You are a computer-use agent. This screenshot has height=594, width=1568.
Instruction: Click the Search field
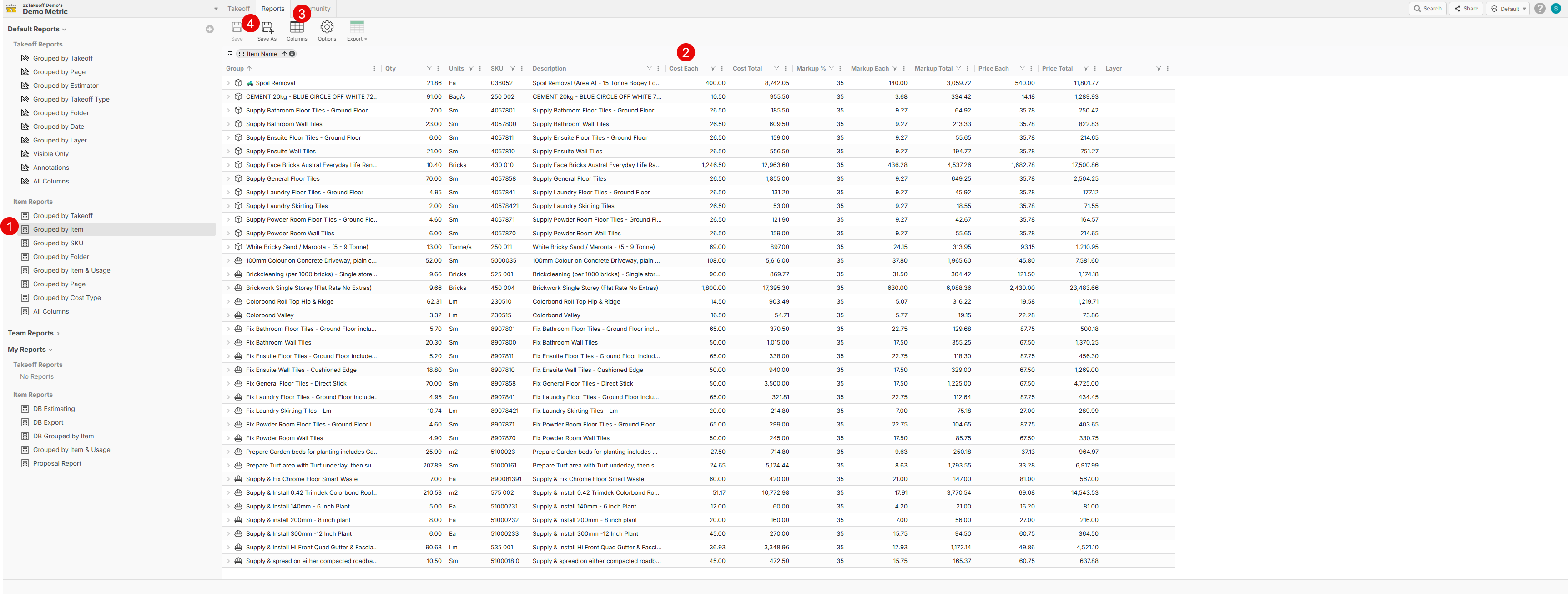click(x=1427, y=9)
